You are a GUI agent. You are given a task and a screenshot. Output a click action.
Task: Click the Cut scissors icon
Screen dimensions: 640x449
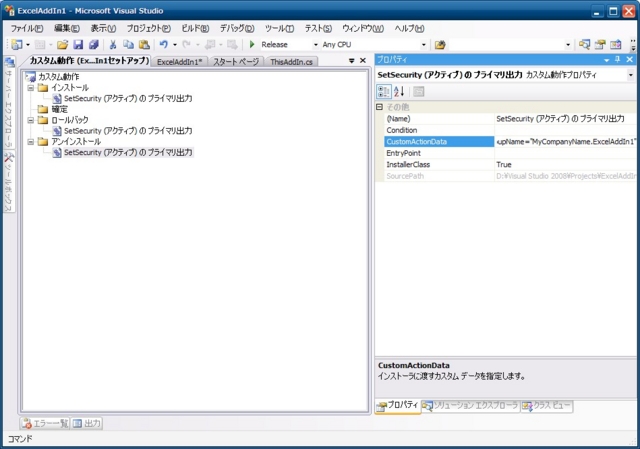(x=113, y=44)
